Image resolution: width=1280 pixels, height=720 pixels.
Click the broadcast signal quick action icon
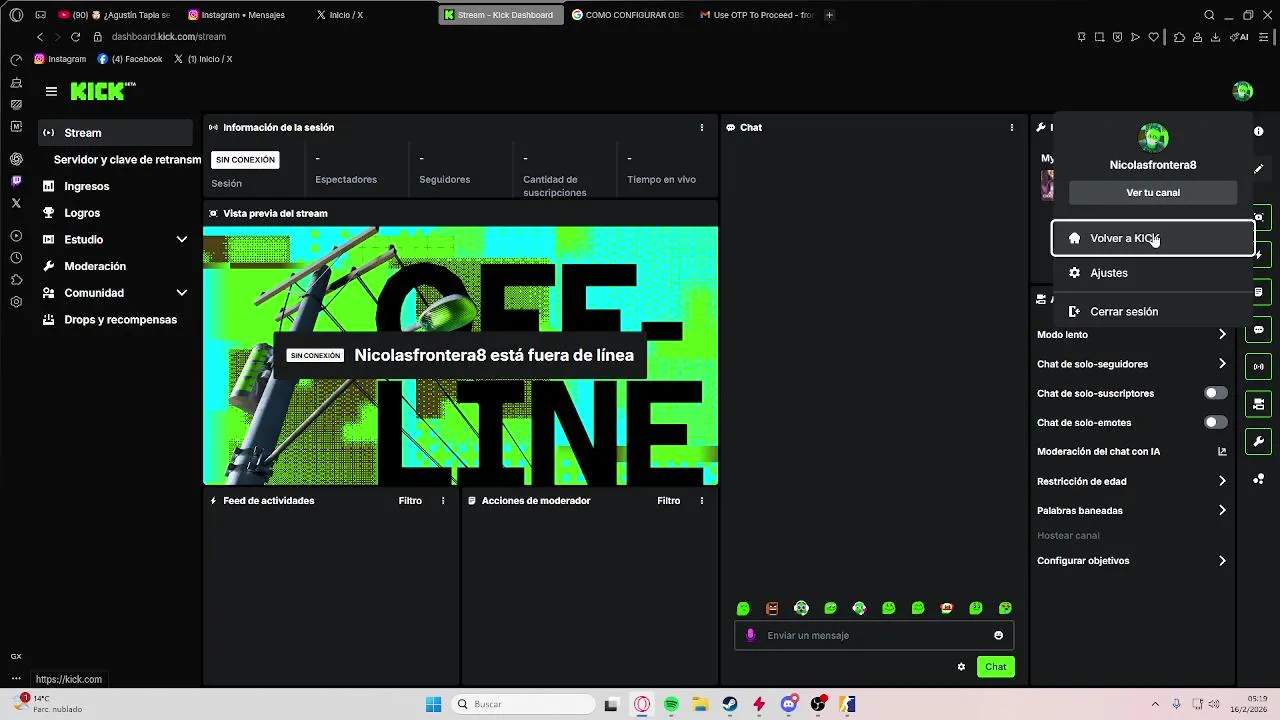coord(1259,367)
